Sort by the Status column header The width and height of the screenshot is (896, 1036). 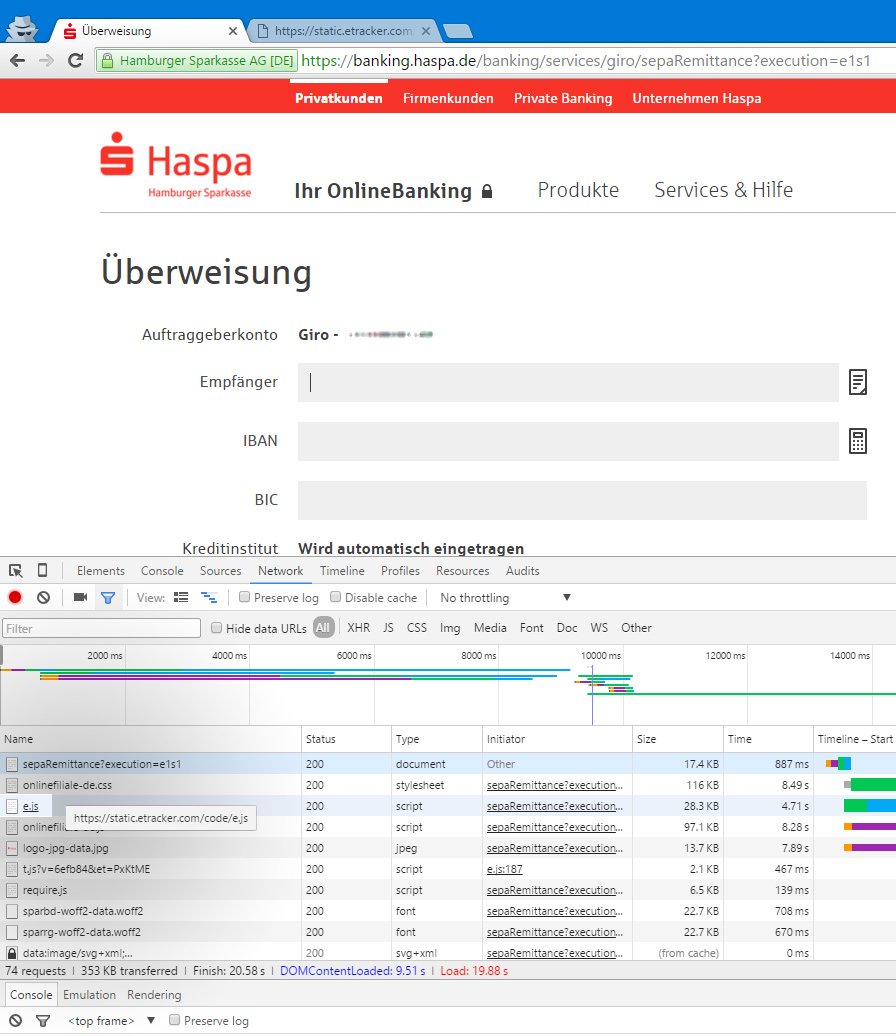coord(346,739)
